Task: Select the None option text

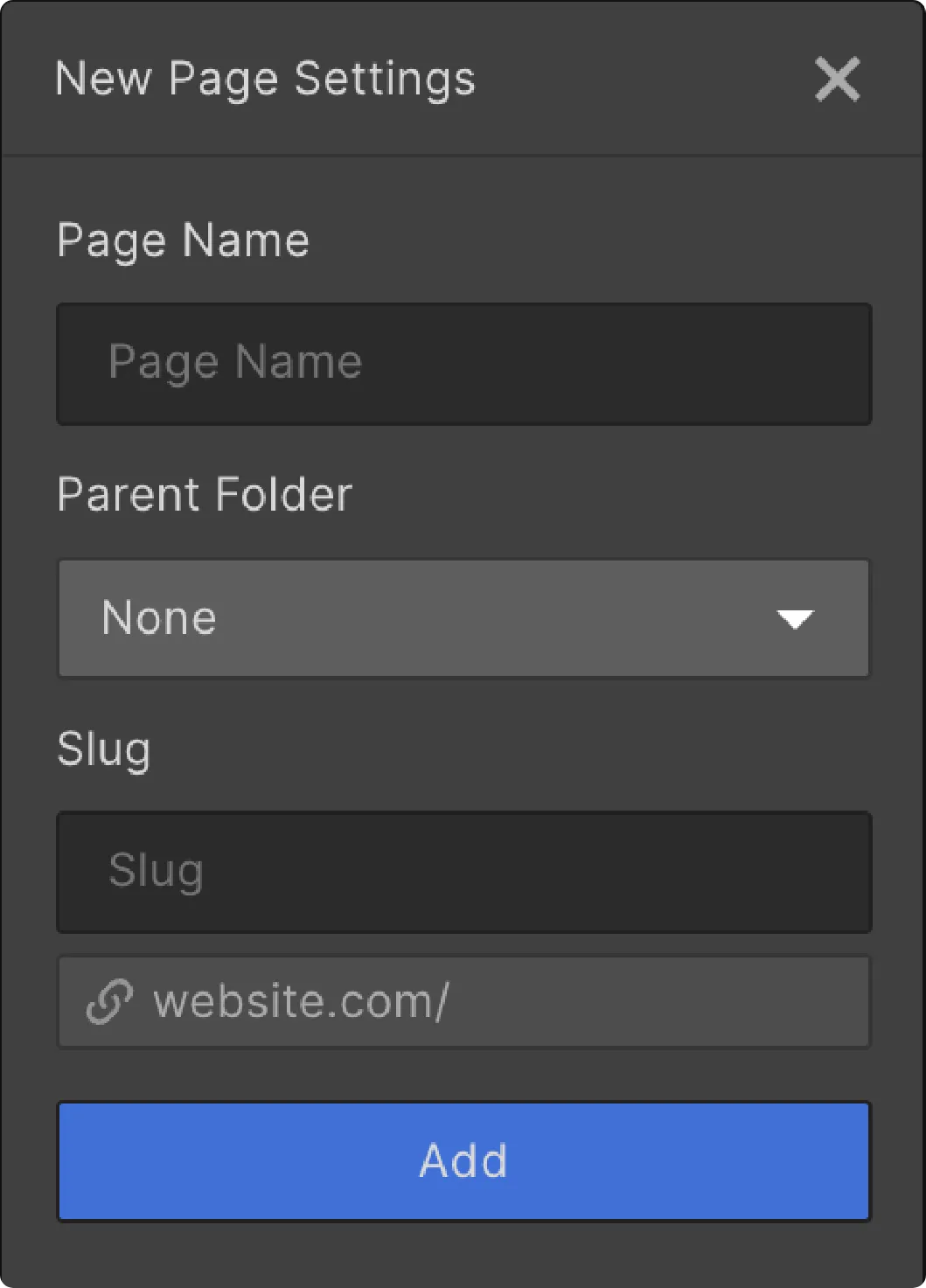Action: coord(159,618)
